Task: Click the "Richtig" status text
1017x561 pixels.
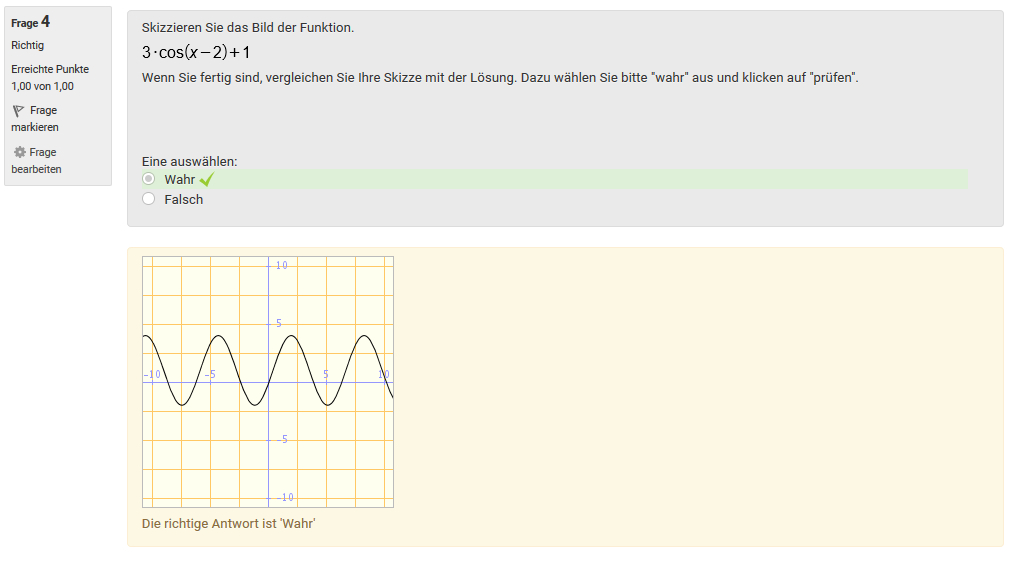Action: [x=28, y=45]
